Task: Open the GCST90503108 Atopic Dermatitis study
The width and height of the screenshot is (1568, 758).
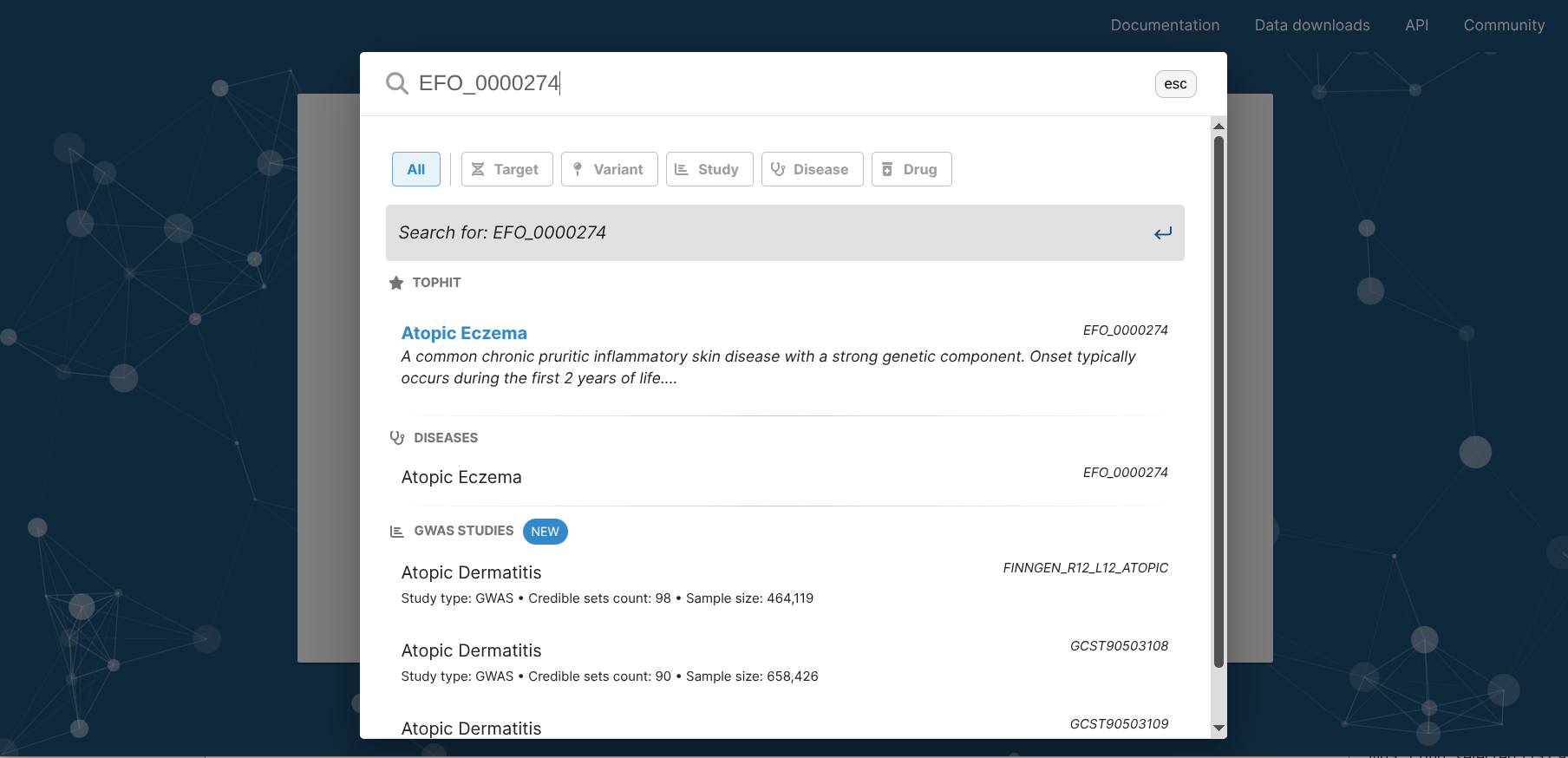Action: click(471, 650)
